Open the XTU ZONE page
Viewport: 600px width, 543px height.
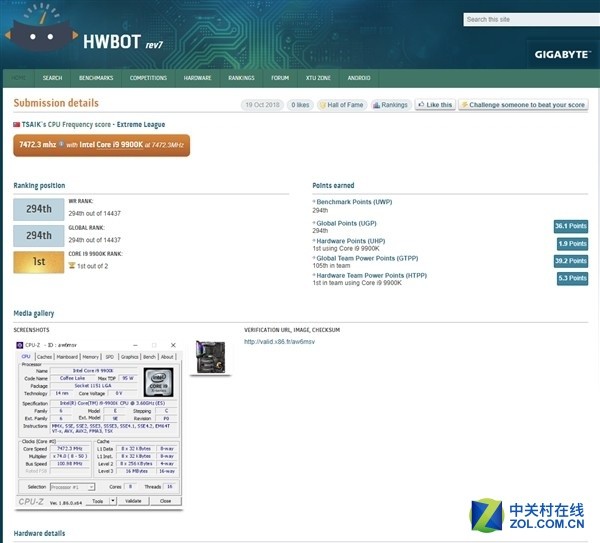click(318, 78)
